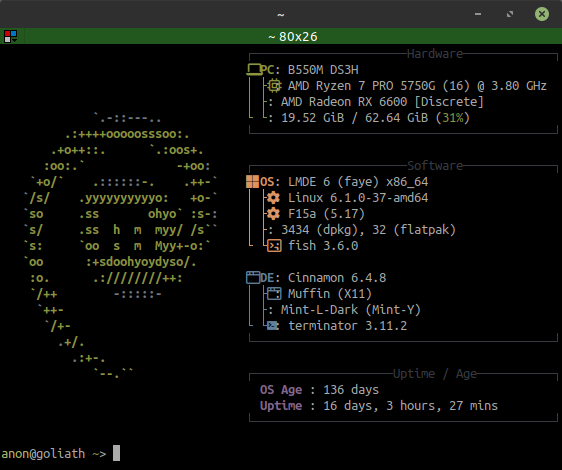Click the green terminal title bar 80x26
This screenshot has height=470, width=562.
pos(293,37)
